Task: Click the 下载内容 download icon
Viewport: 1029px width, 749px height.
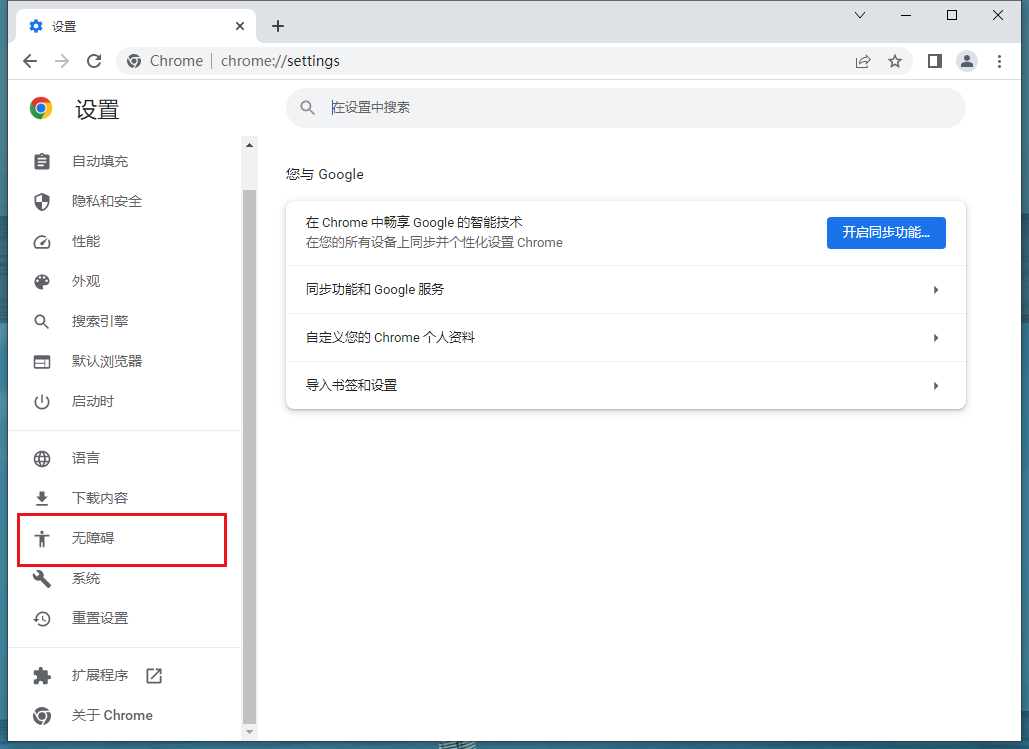Action: (42, 499)
